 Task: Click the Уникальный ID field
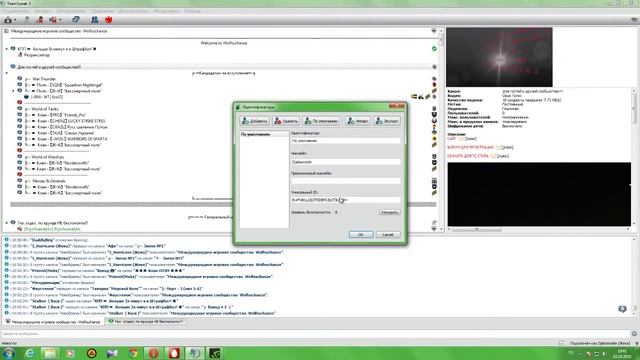(346, 200)
